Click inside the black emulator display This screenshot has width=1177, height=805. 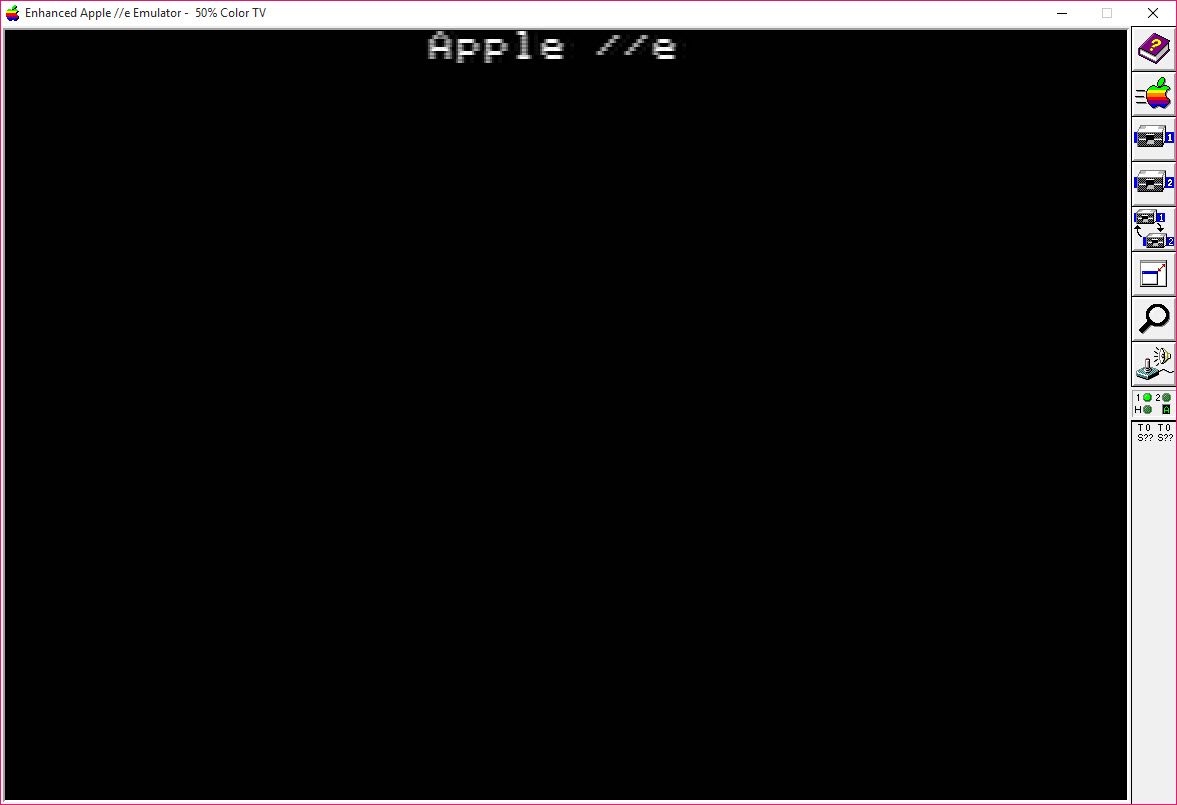(x=565, y=415)
